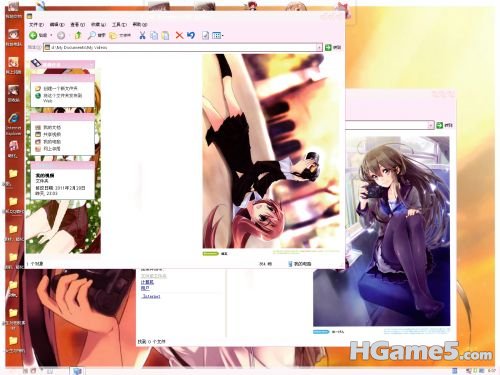
Task: Click the grey Forward arrow button
Action: 61,35
